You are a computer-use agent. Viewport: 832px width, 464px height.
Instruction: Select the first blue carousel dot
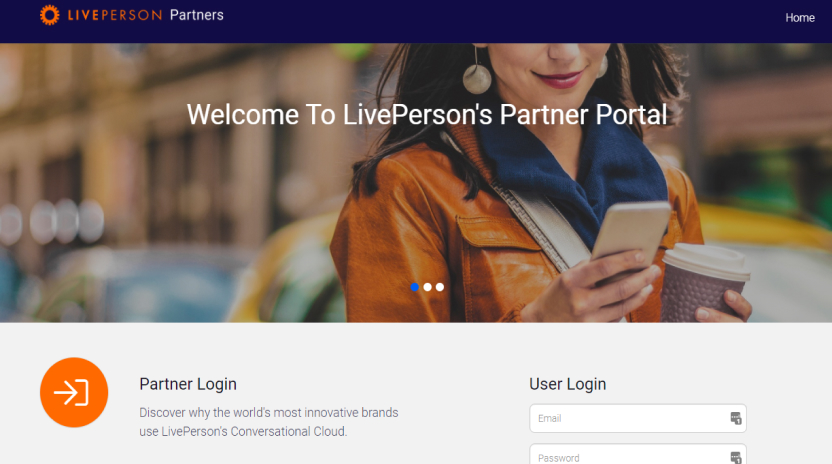tap(414, 287)
